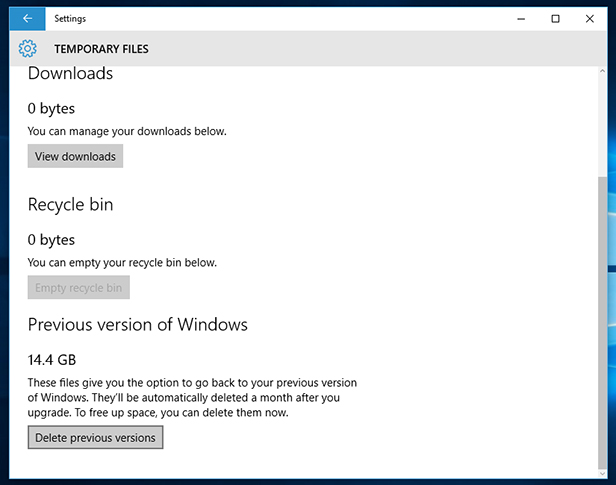Image resolution: width=616 pixels, height=485 pixels.
Task: Click the TEMPORARY FILES page title
Action: click(x=101, y=49)
